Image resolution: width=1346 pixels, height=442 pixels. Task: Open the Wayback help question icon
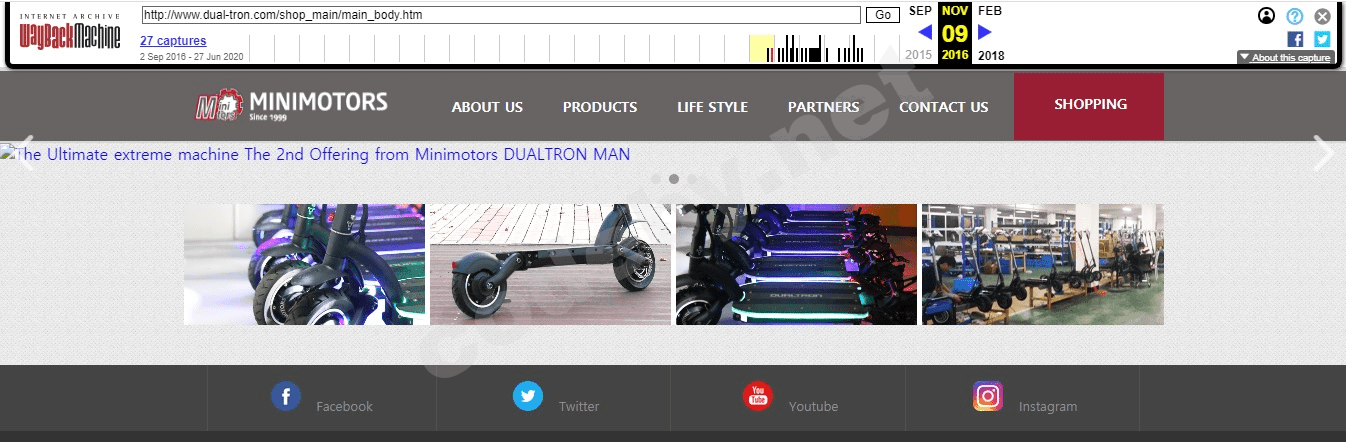(x=1295, y=16)
